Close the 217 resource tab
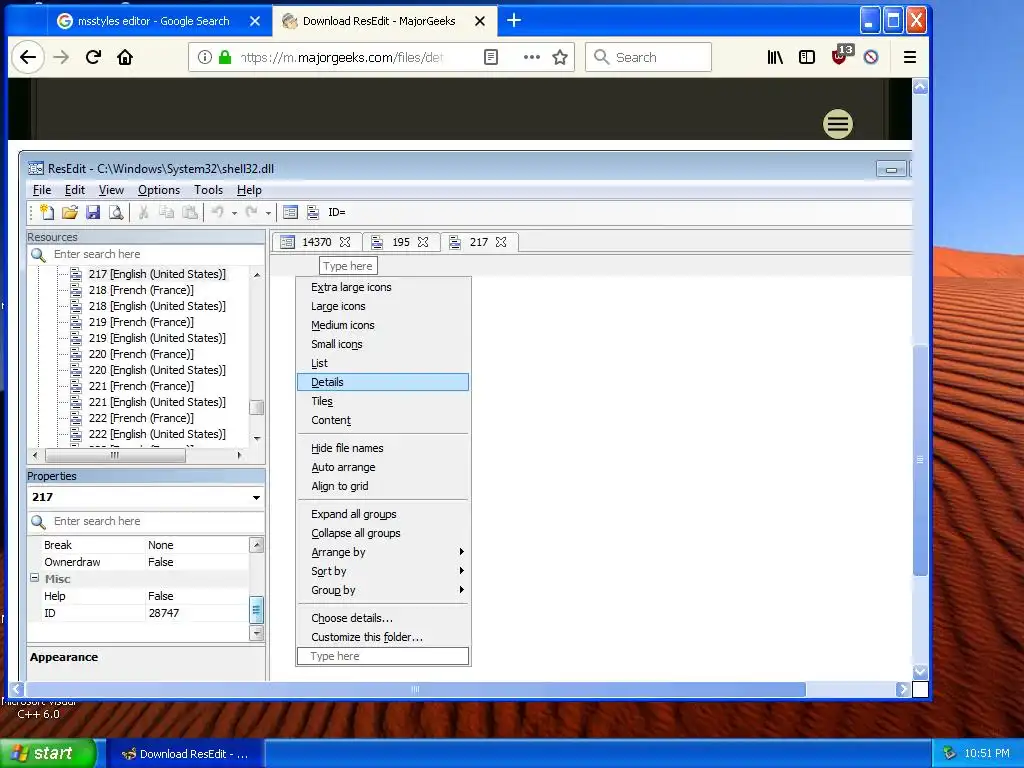The height and width of the screenshot is (768, 1024). (501, 242)
